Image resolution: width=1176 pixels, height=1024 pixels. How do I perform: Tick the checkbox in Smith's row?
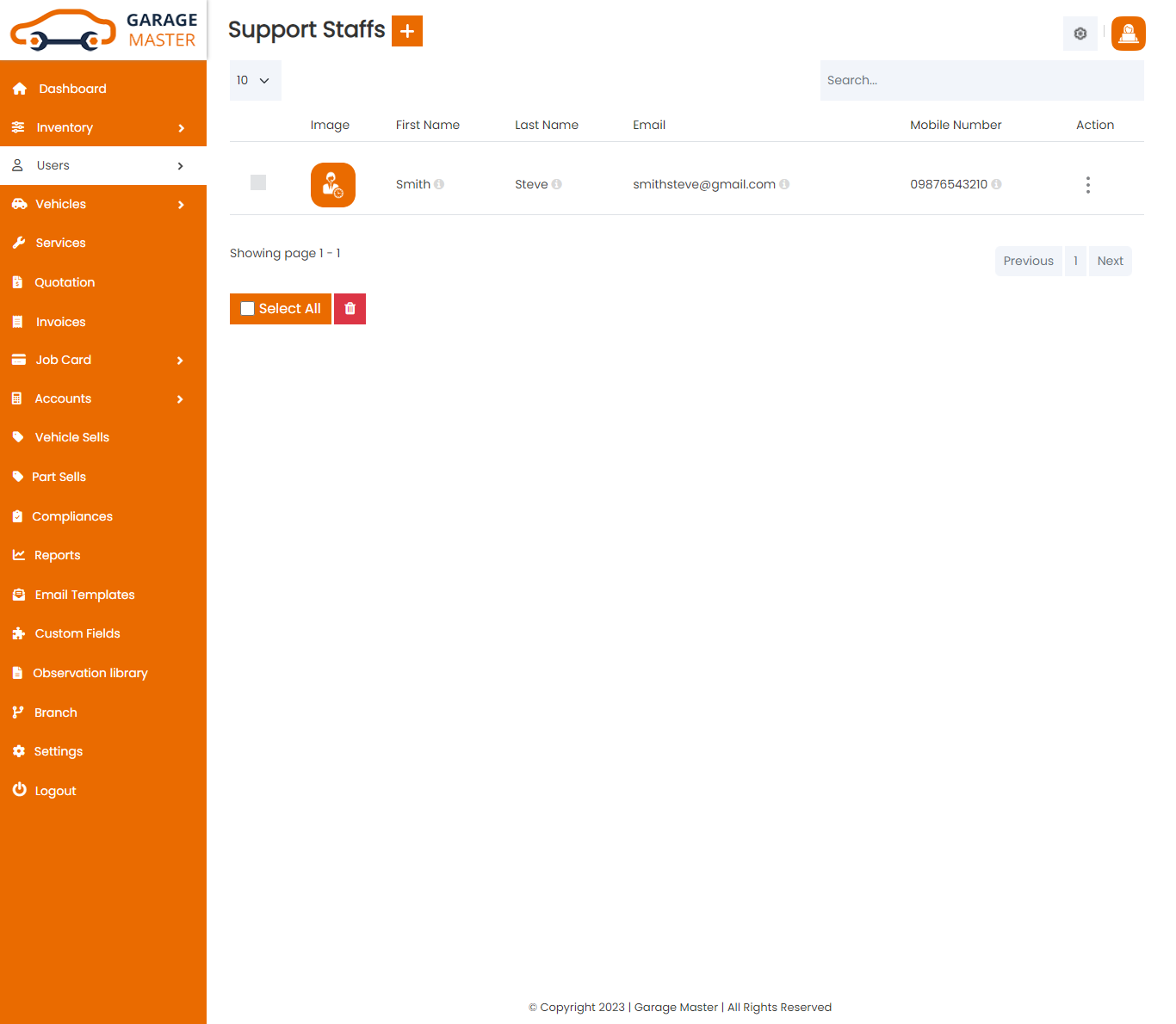pos(258,182)
